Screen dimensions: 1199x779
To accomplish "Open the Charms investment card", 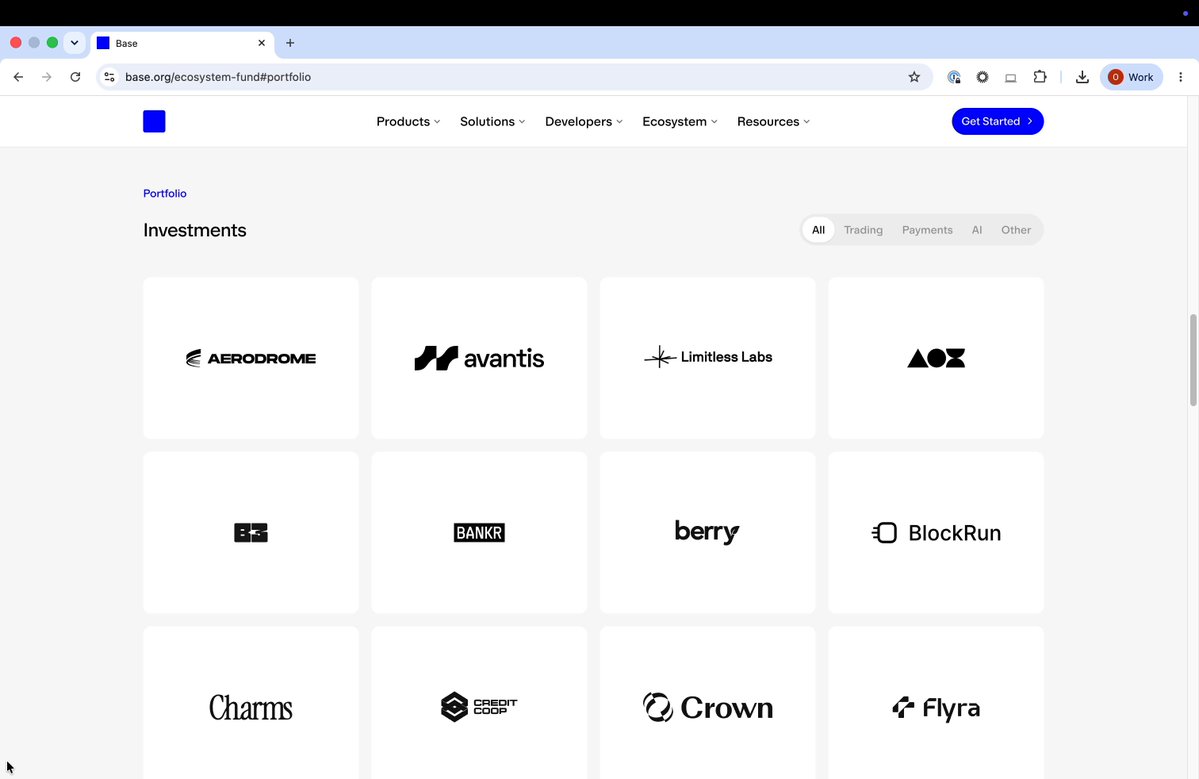I will click(x=251, y=703).
